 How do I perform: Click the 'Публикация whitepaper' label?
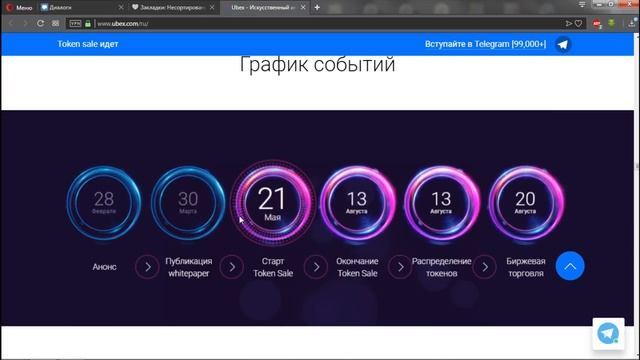pos(189,267)
